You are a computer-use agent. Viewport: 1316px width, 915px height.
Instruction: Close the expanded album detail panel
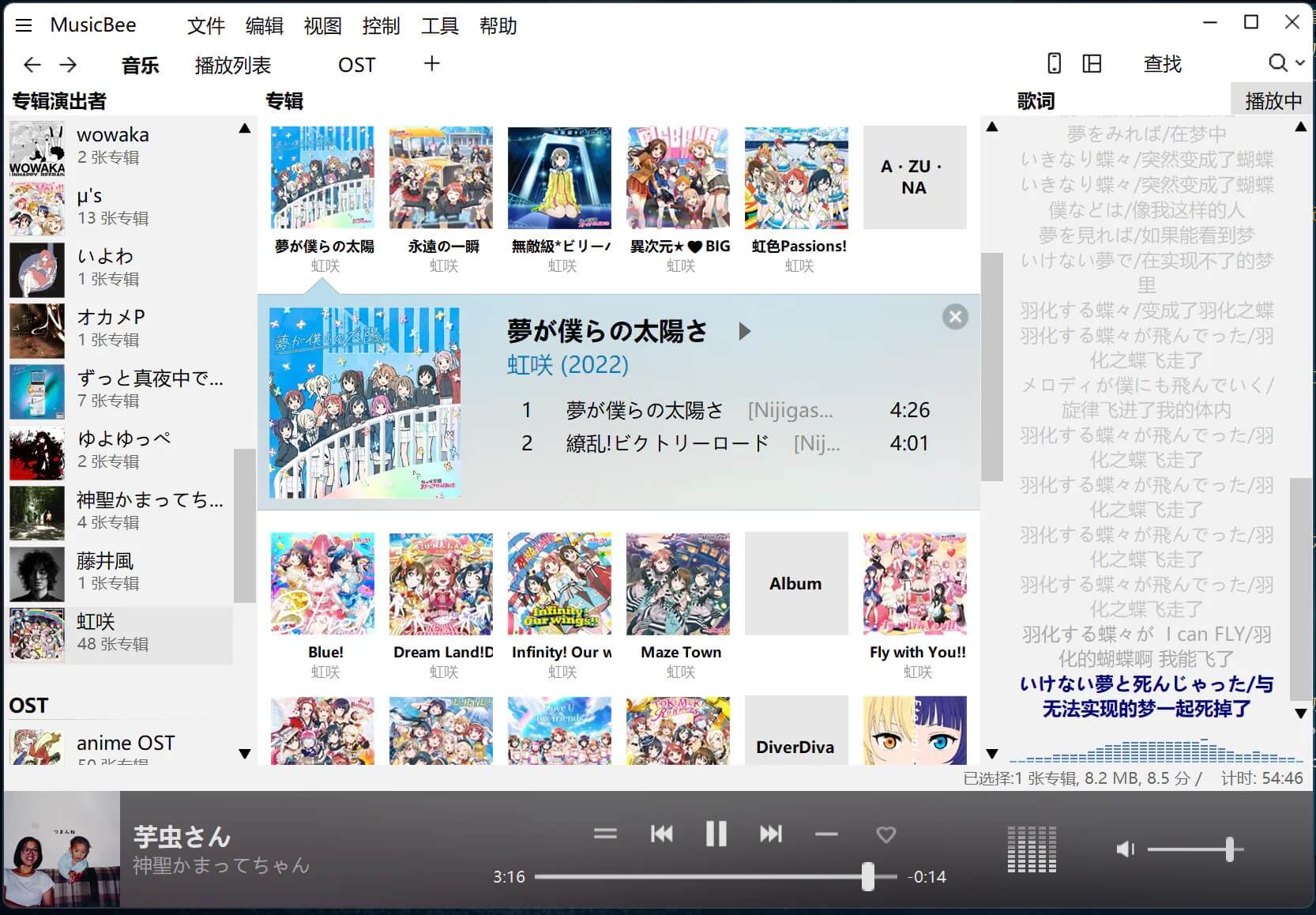(x=955, y=317)
